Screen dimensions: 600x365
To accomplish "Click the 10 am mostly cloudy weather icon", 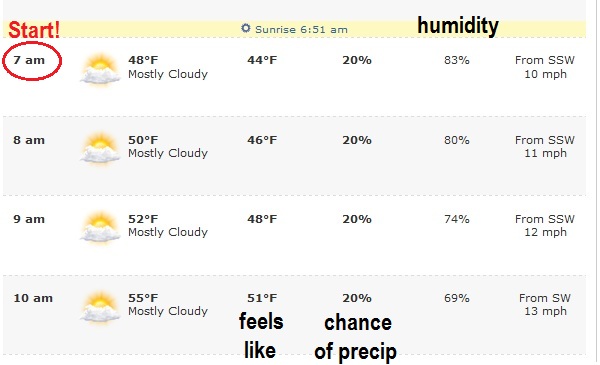I will tap(100, 306).
